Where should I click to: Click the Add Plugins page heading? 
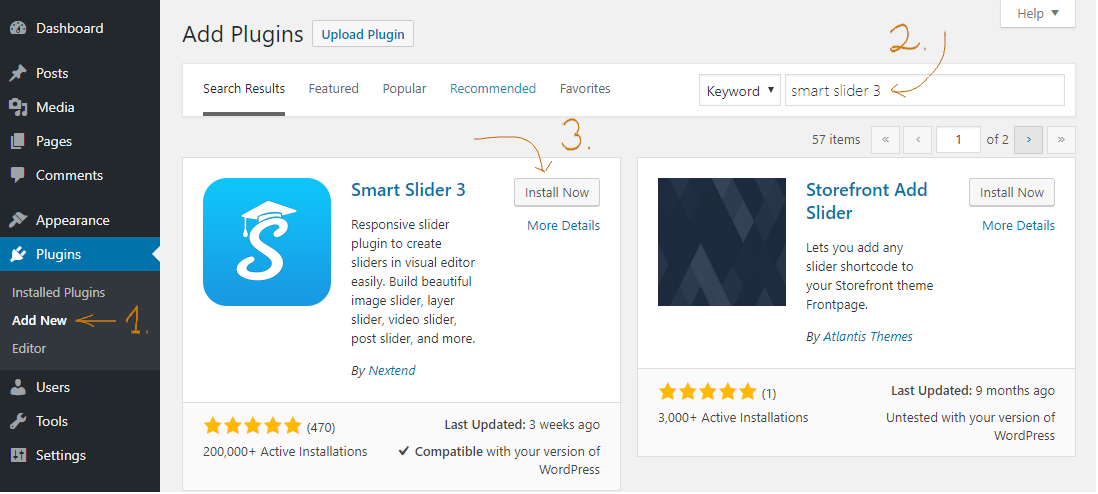(242, 34)
